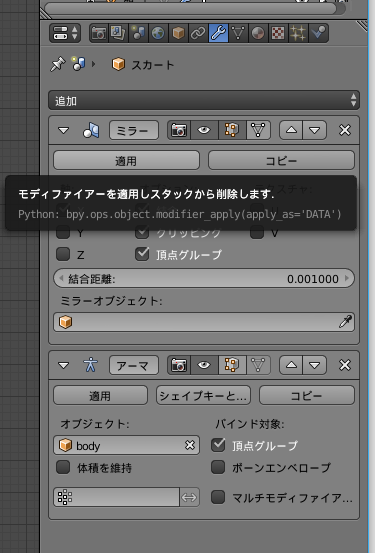Screen dimensions: 375x553
Task: Apply the ミラー modifier with 適用
Action: pos(126,160)
